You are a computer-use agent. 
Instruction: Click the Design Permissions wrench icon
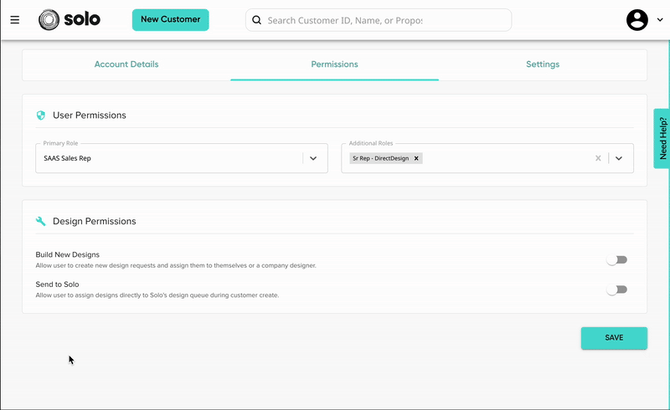(41, 221)
